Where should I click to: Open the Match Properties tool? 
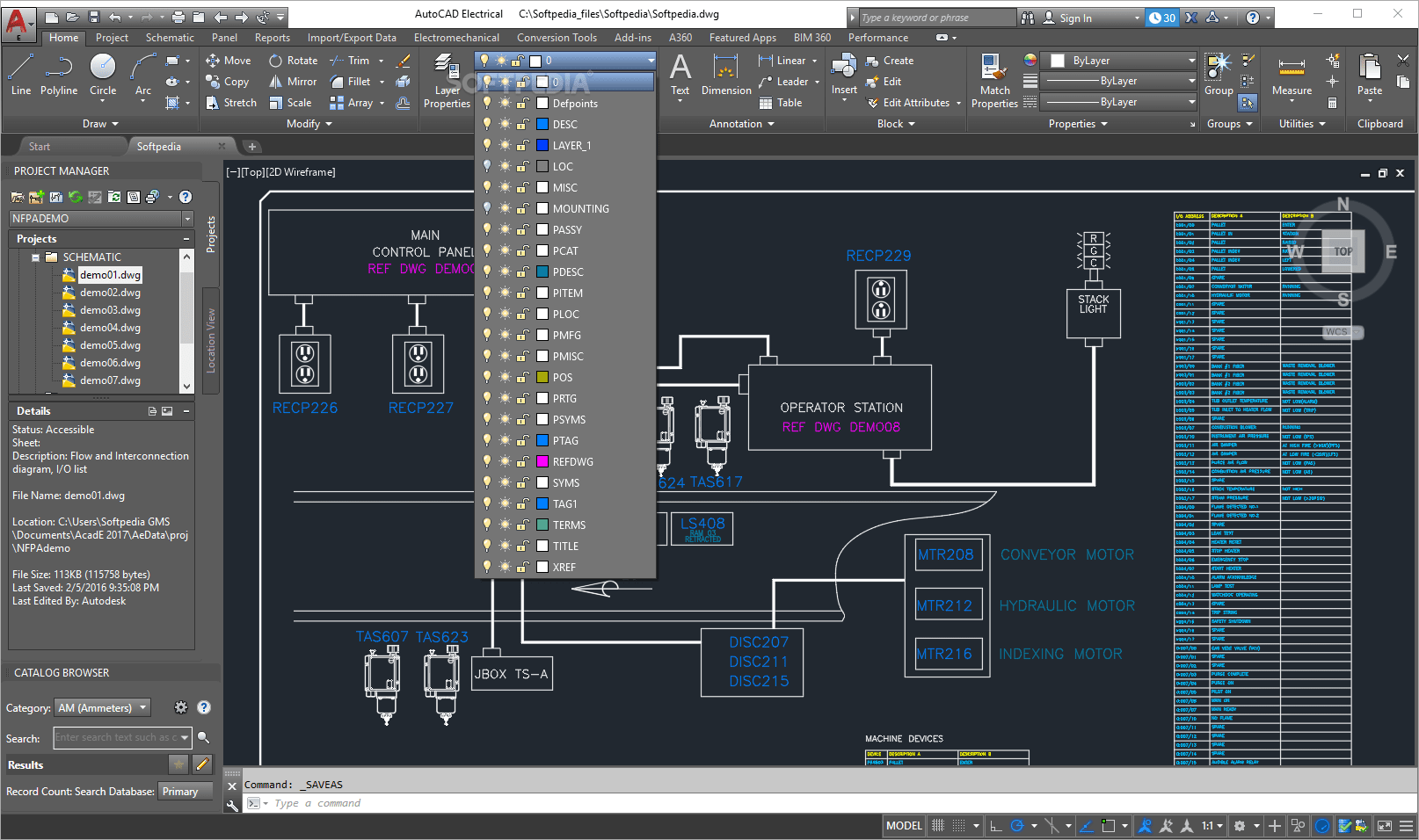click(x=994, y=81)
